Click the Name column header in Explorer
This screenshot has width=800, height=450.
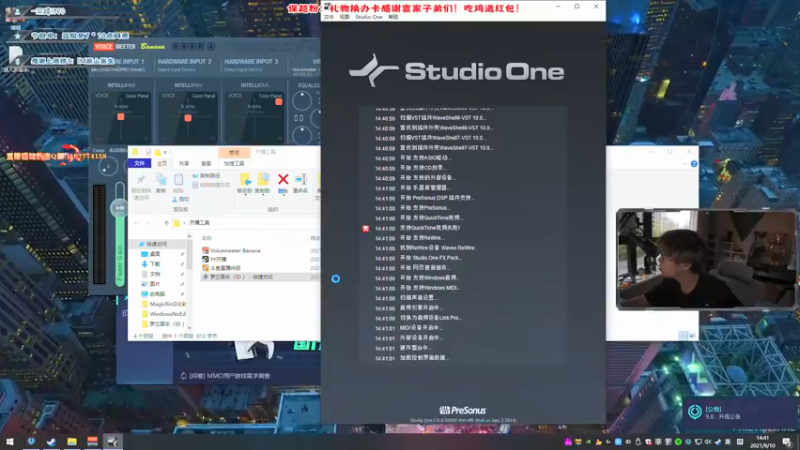(206, 238)
